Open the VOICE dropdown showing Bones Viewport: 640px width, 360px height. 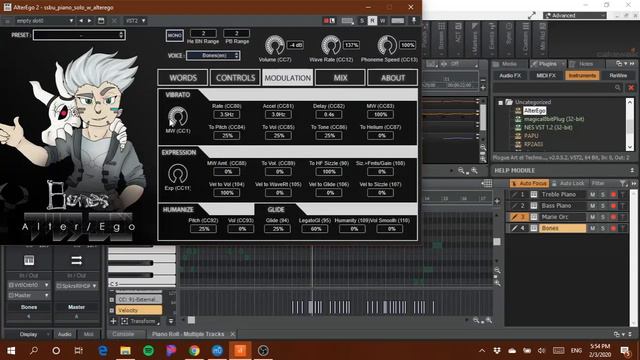213,55
